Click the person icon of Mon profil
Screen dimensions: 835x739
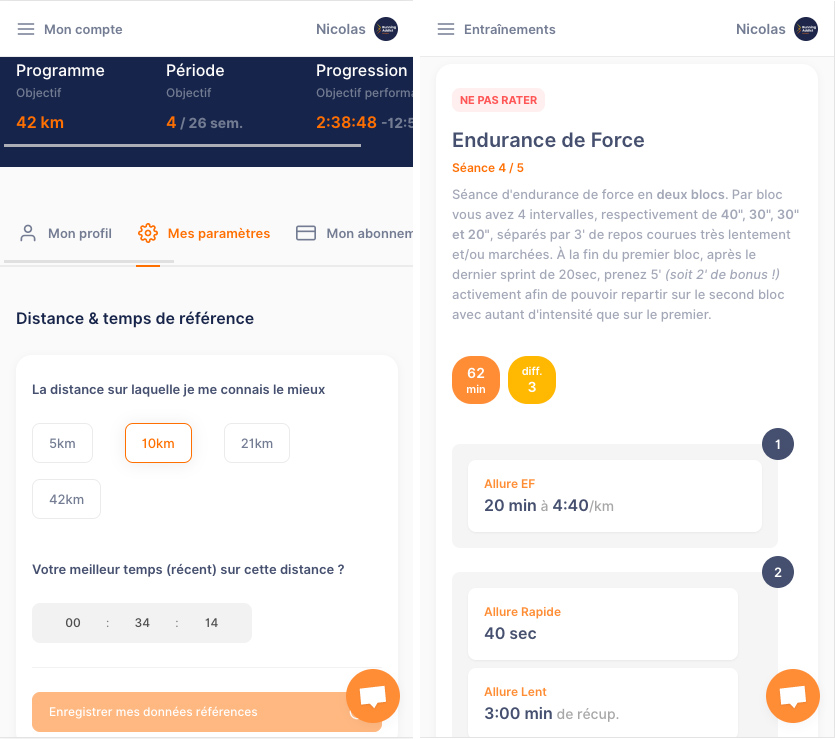point(28,233)
